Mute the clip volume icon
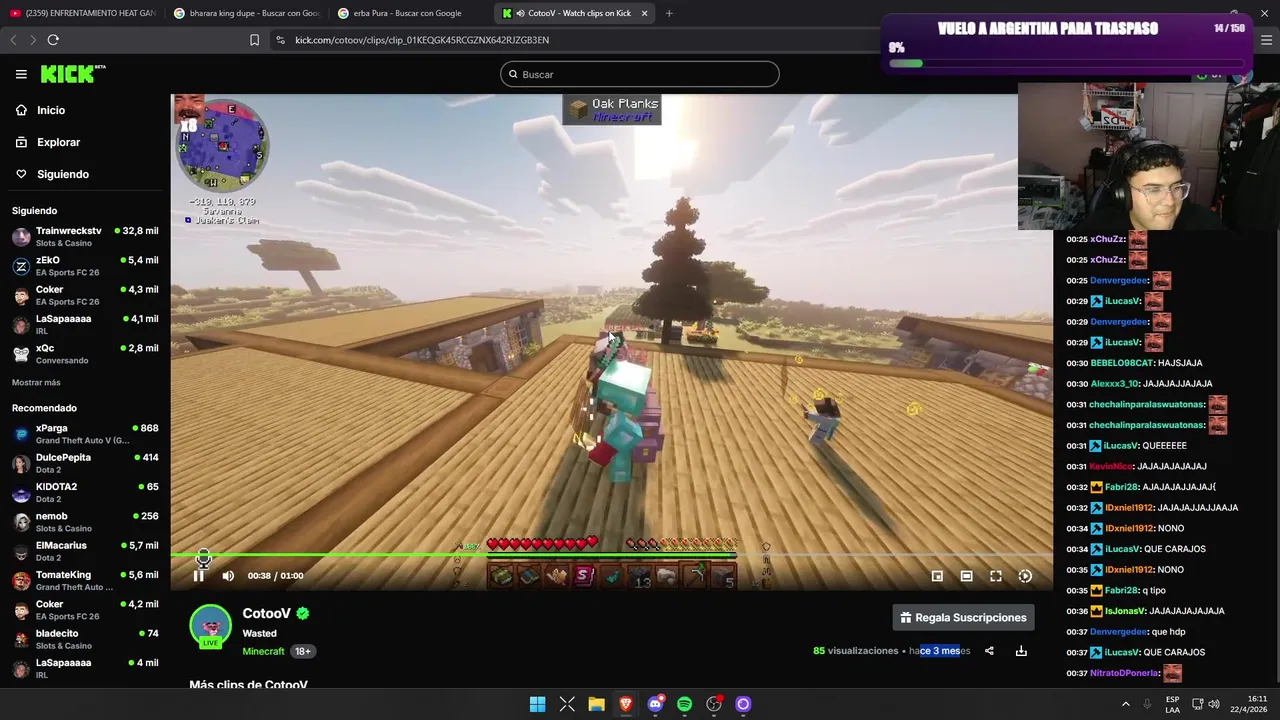This screenshot has width=1280, height=720. point(228,576)
